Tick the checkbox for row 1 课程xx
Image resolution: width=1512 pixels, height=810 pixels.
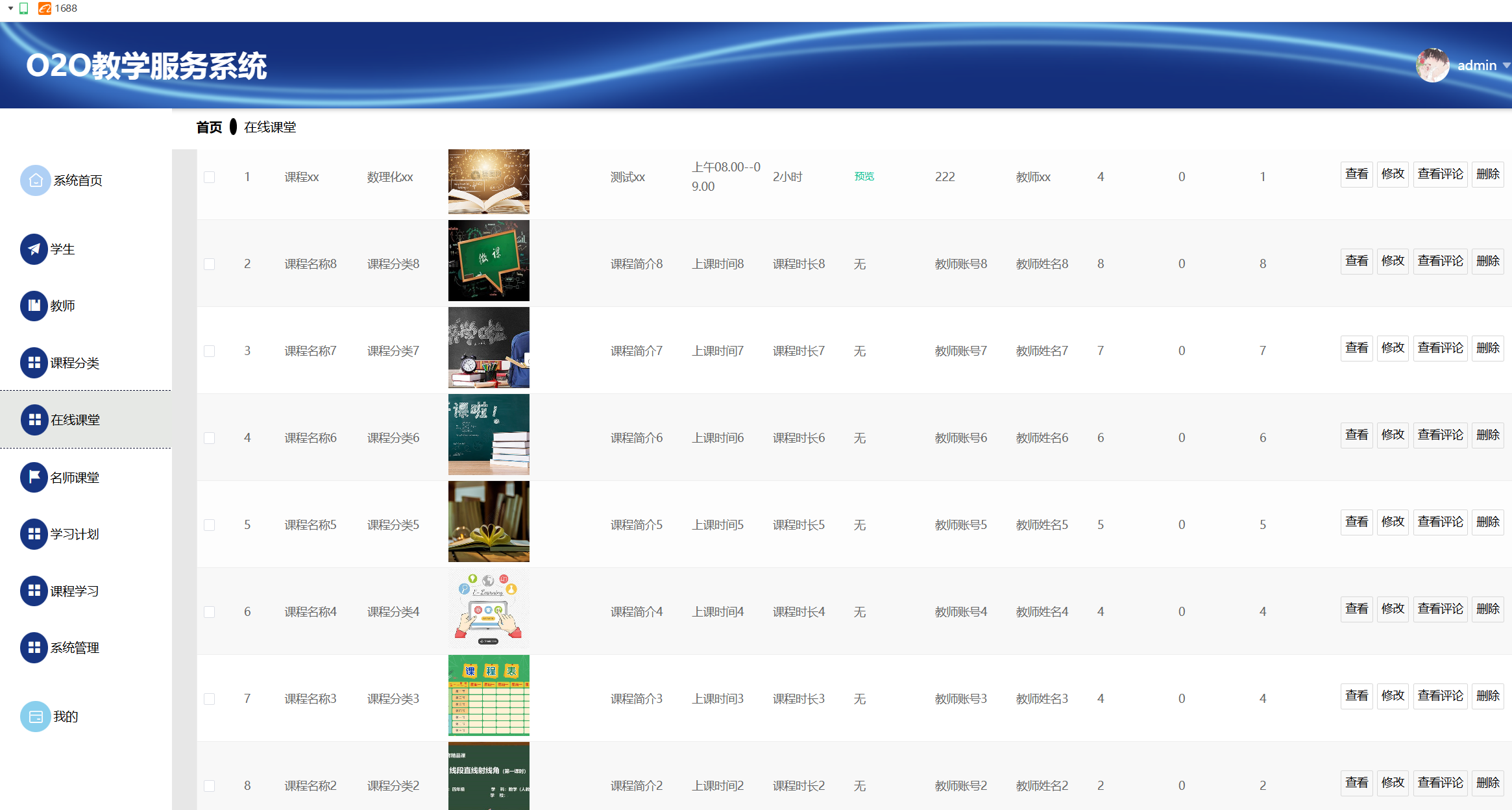click(x=209, y=177)
